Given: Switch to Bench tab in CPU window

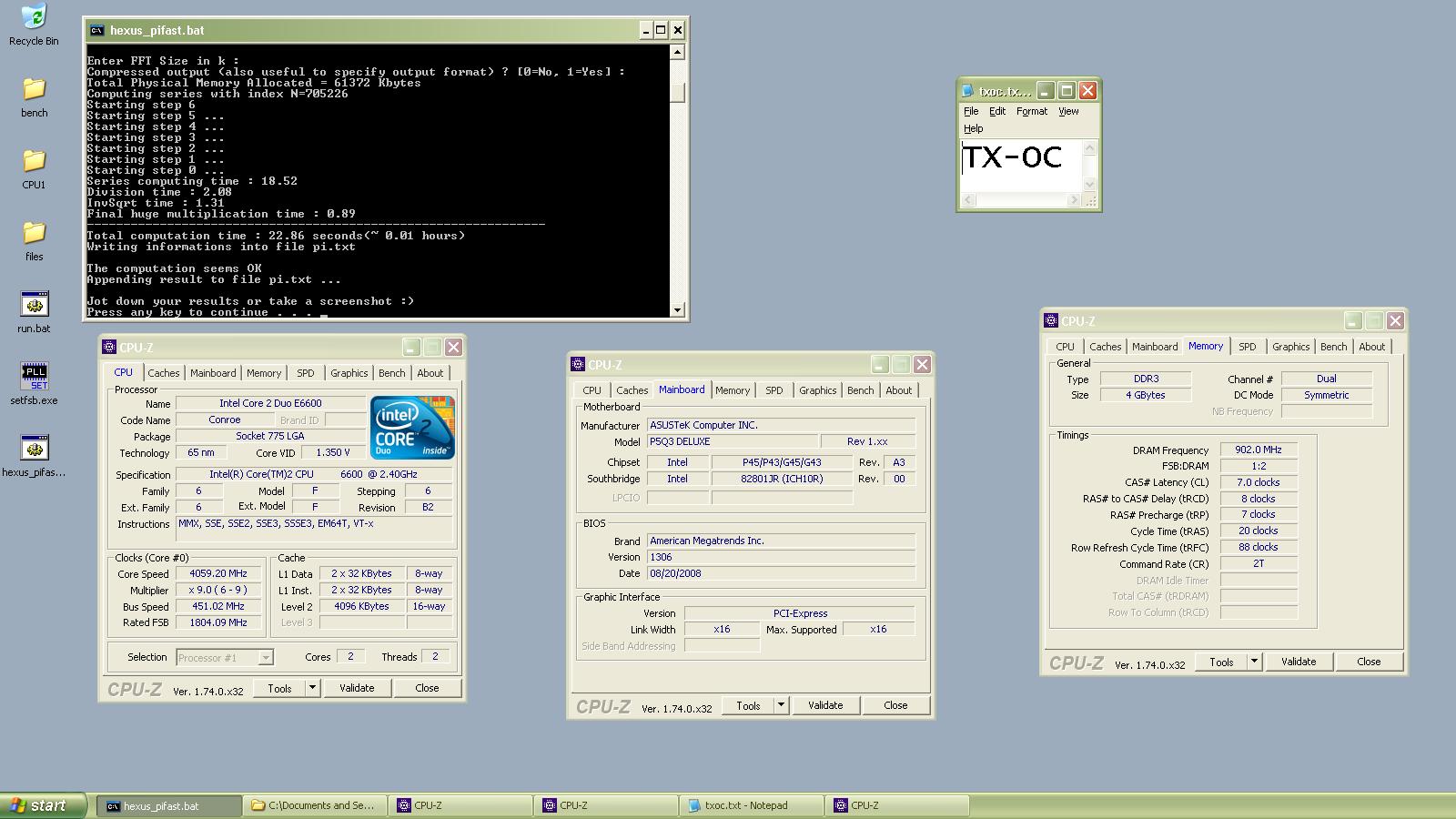Looking at the screenshot, I should (392, 373).
